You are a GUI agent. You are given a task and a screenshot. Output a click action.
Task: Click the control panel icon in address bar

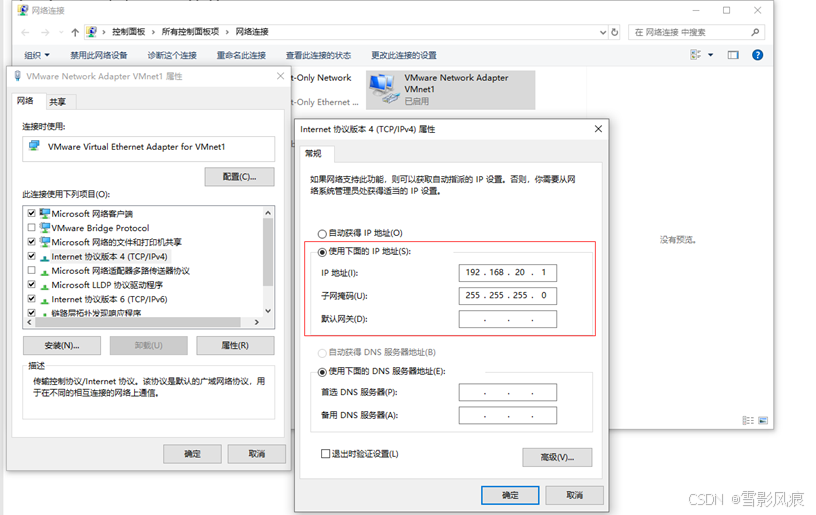tap(92, 32)
